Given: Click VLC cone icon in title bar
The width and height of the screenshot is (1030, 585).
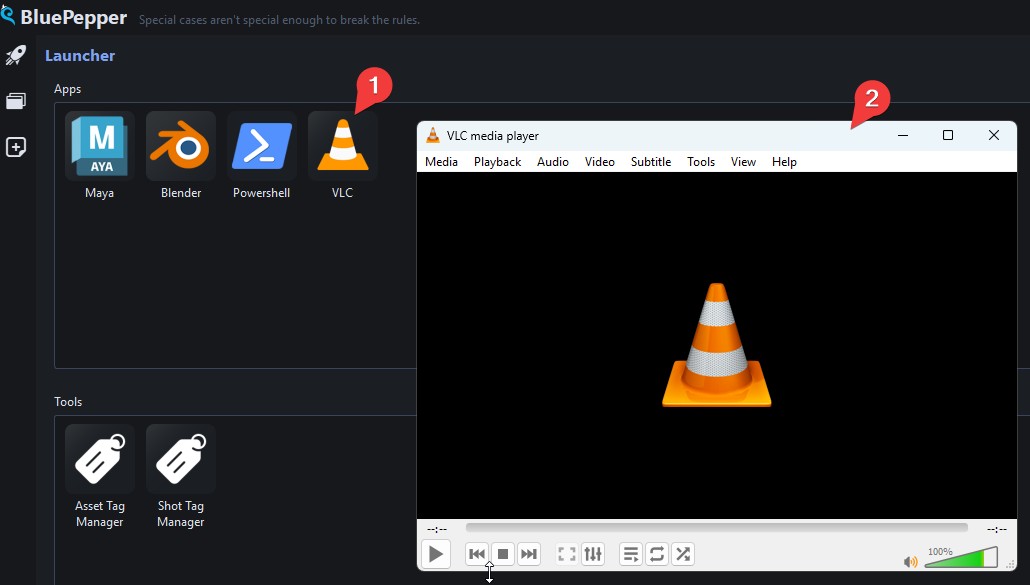Looking at the screenshot, I should tap(433, 135).
